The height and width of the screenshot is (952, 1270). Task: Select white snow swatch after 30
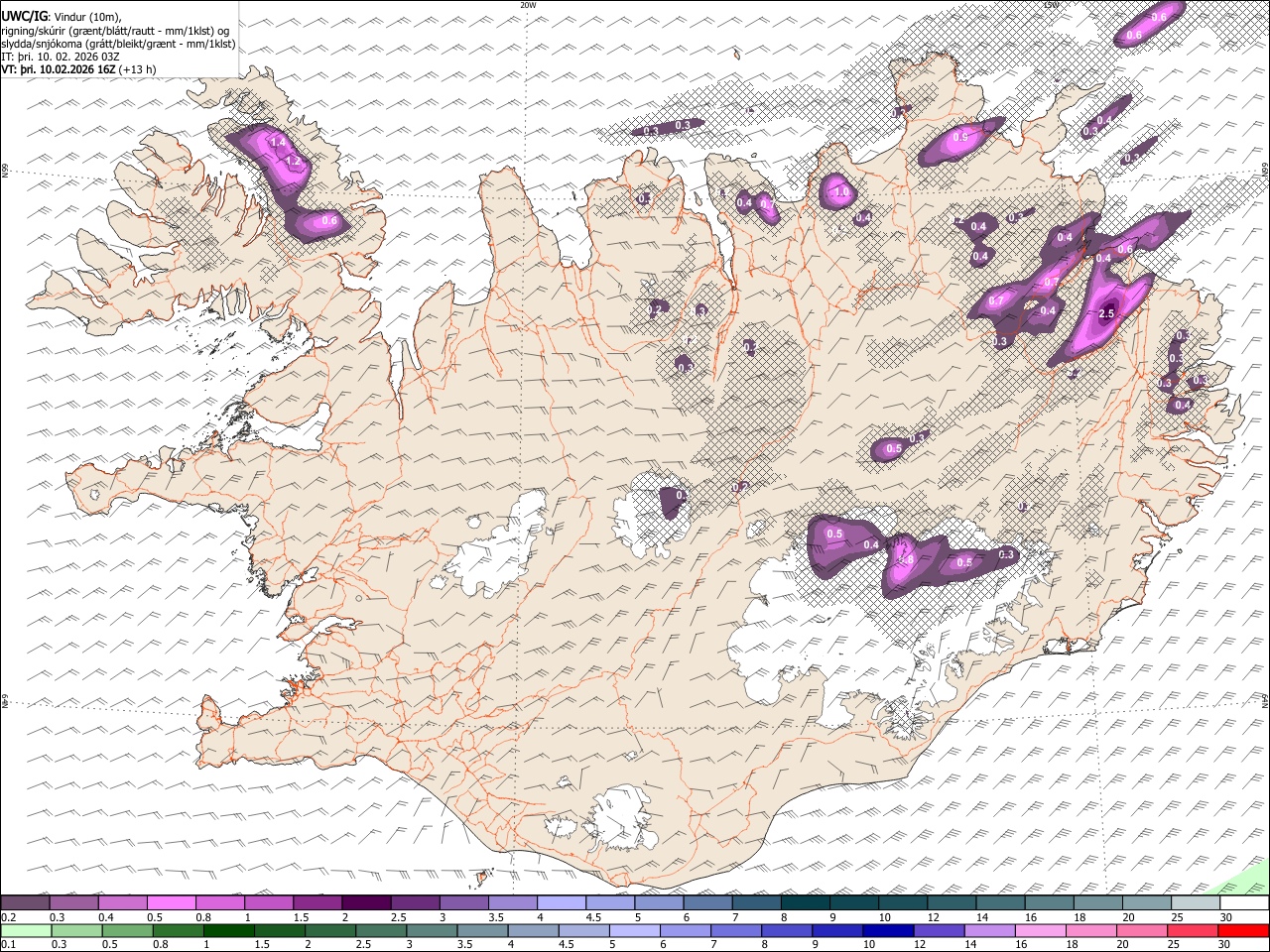click(1245, 903)
